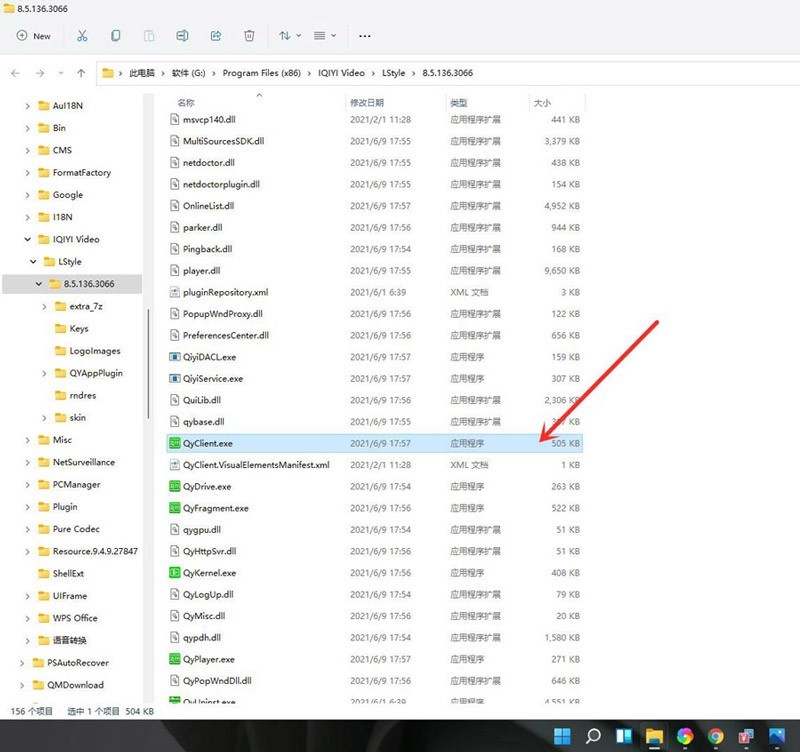Click the Cut icon in the toolbar

[x=82, y=36]
